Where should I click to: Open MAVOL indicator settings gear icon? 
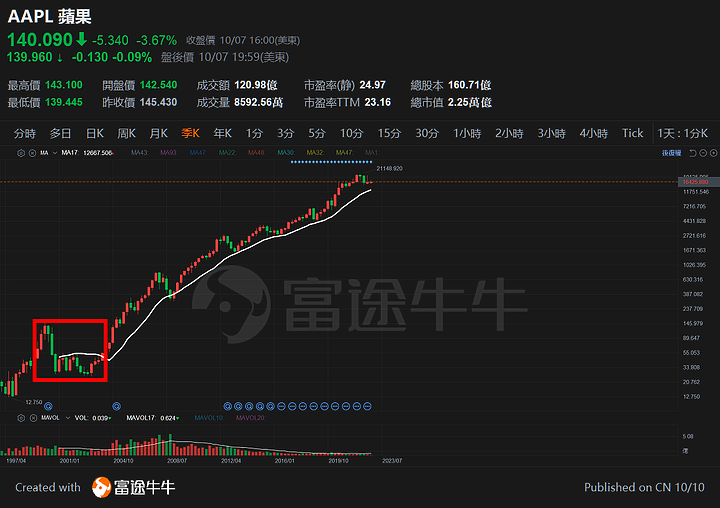tap(21, 418)
